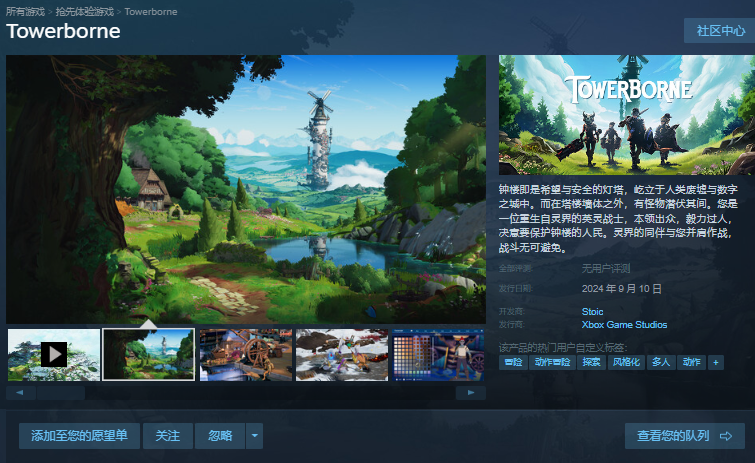Screen dimensions: 755x463
Task: Click 查看您的队列 view queue button
Action: click(x=685, y=436)
